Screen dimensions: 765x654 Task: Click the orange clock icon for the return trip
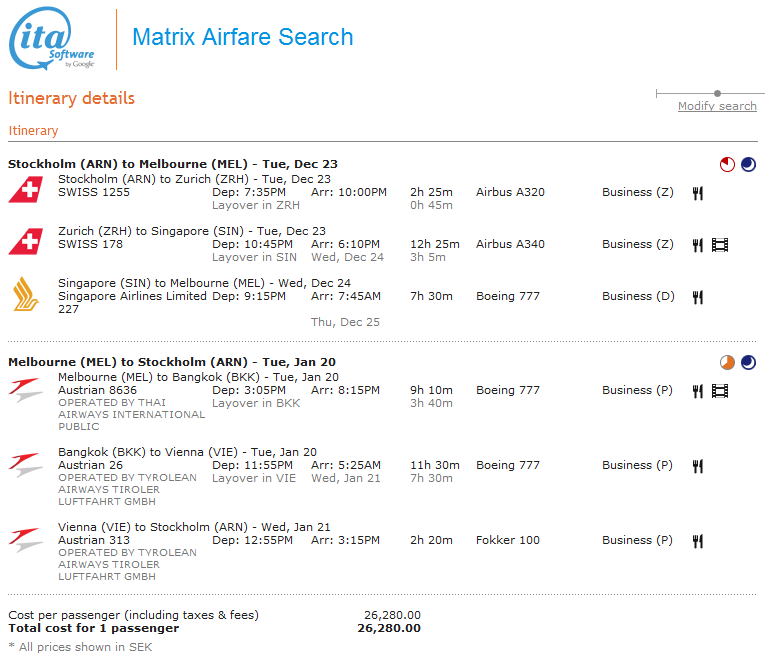[728, 362]
